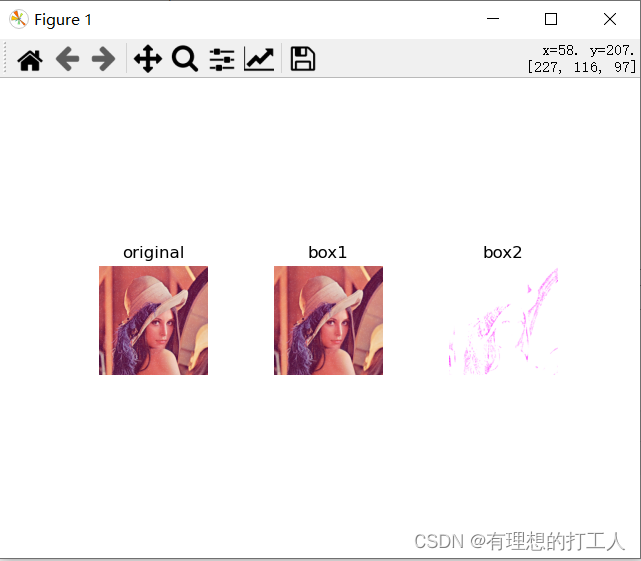Minimize the Figure 1 window
The image size is (641, 561).
click(493, 19)
